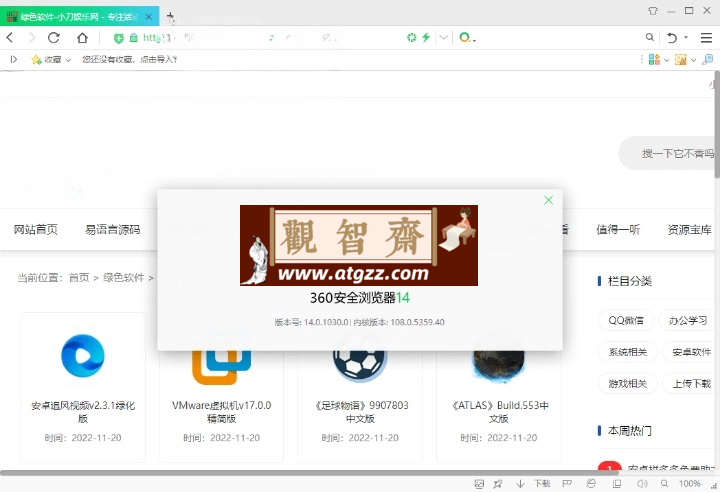
Task: Click the 绿色软件 breadcrumb link
Action: click(x=124, y=277)
